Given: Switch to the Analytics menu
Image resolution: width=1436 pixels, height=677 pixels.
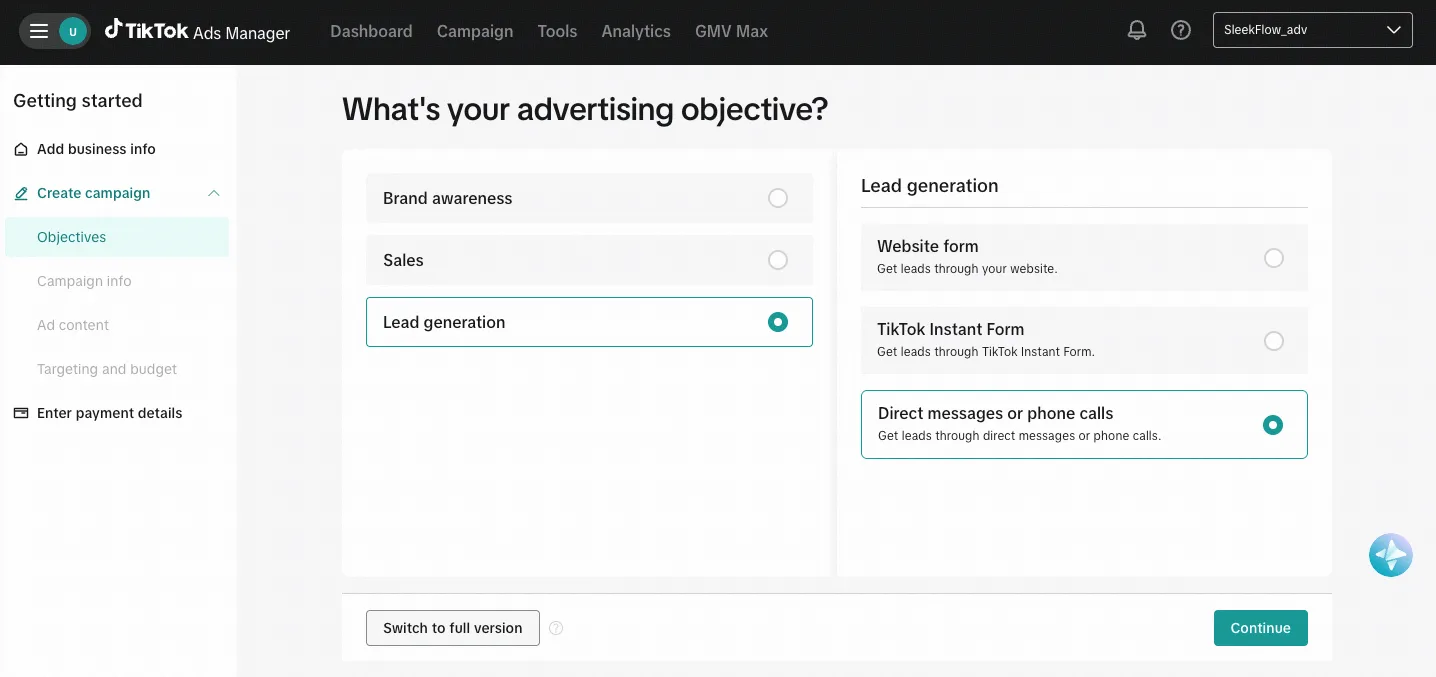Looking at the screenshot, I should point(636,31).
